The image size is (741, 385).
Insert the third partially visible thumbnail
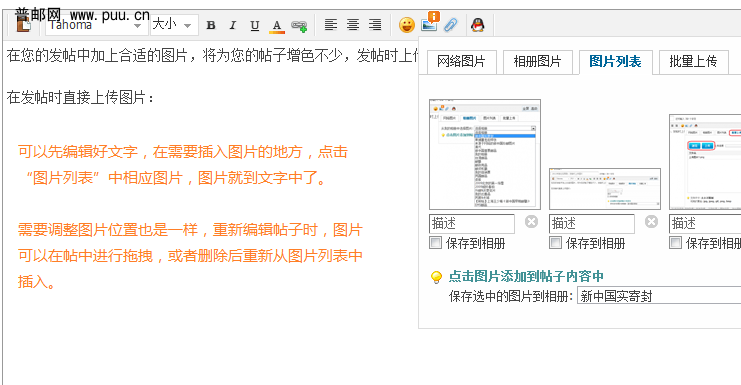click(705, 162)
